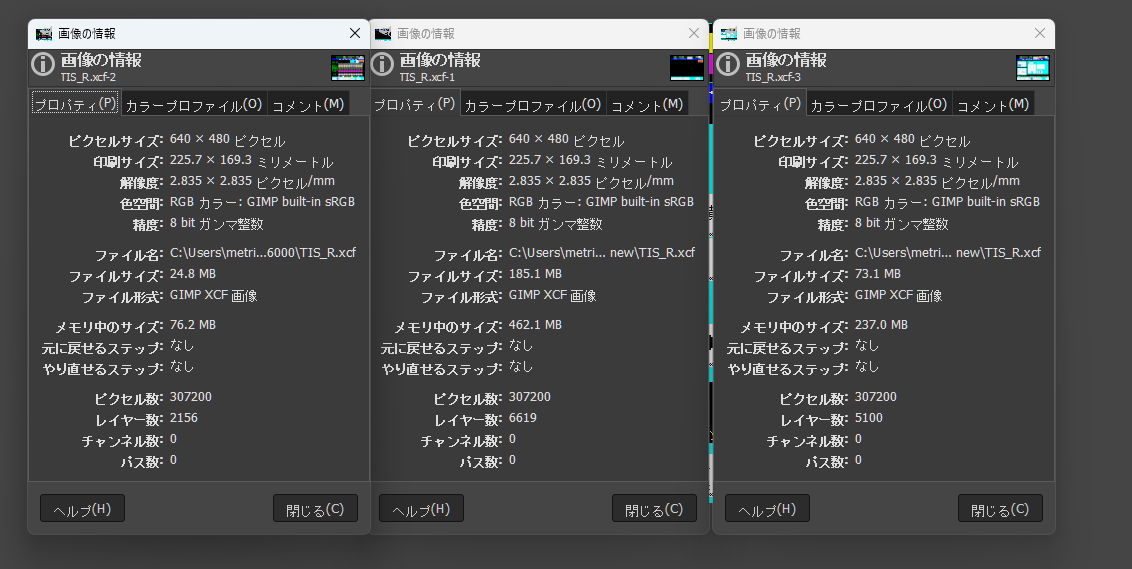Click the layer count value 2156
The width and height of the screenshot is (1132, 569).
(183, 418)
